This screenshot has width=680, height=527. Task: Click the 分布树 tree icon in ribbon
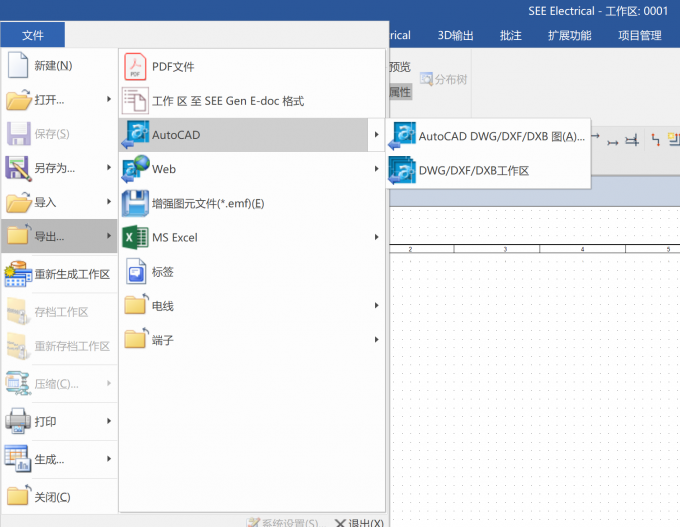(x=426, y=79)
